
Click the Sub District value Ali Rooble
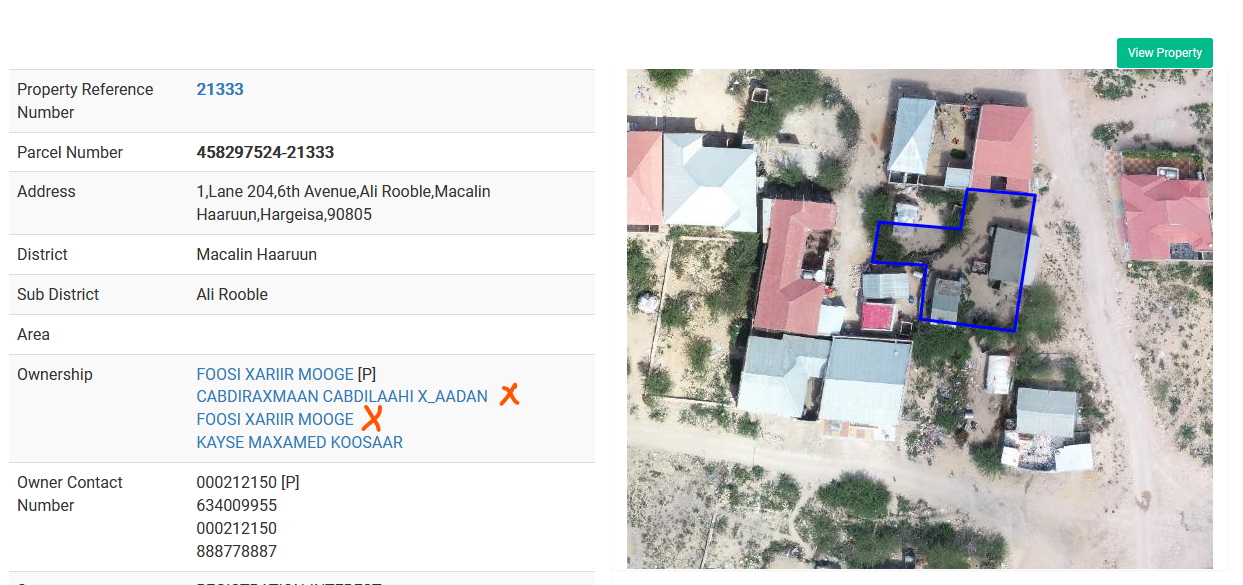pos(232,294)
